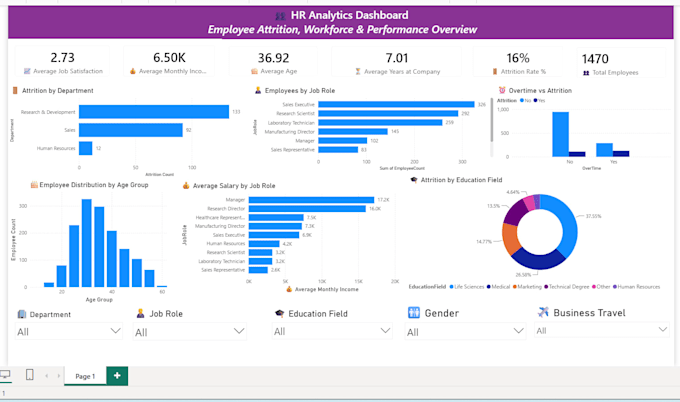Select the 14.77% Marketing donut segment
The height and width of the screenshot is (402, 680).
tap(510, 239)
